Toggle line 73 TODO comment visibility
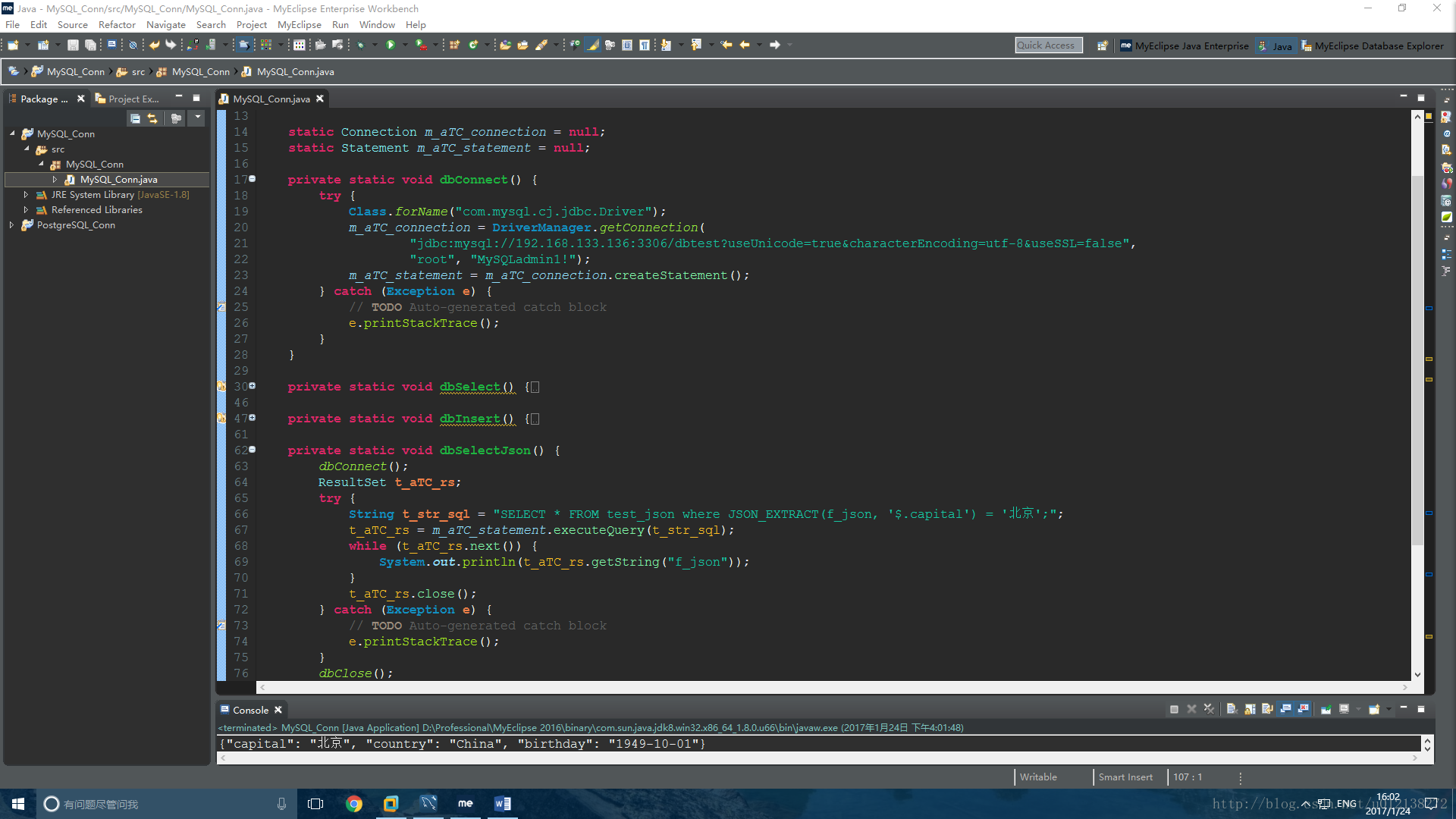Screen dimensions: 1456x819 [221, 625]
